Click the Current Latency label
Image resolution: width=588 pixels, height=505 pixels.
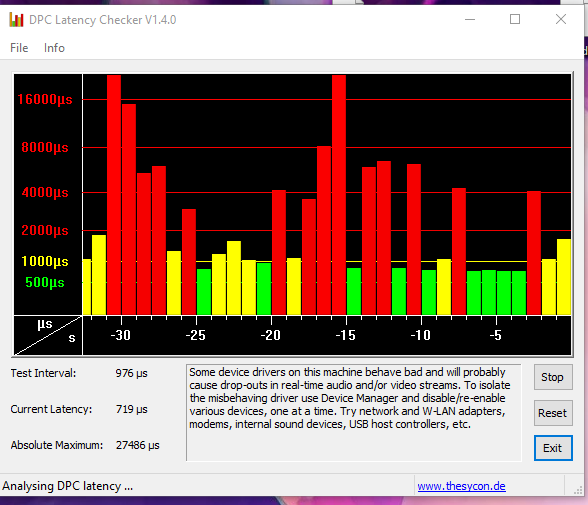51,409
